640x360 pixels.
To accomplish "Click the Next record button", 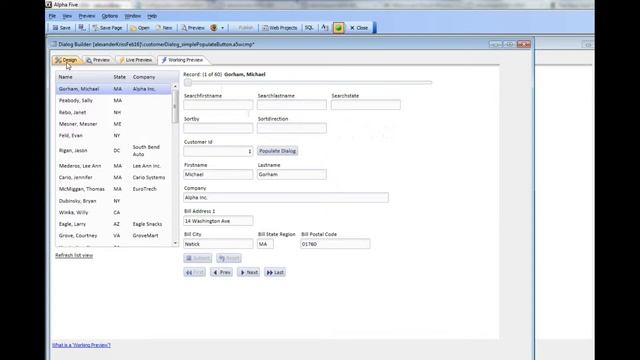I will 249,272.
